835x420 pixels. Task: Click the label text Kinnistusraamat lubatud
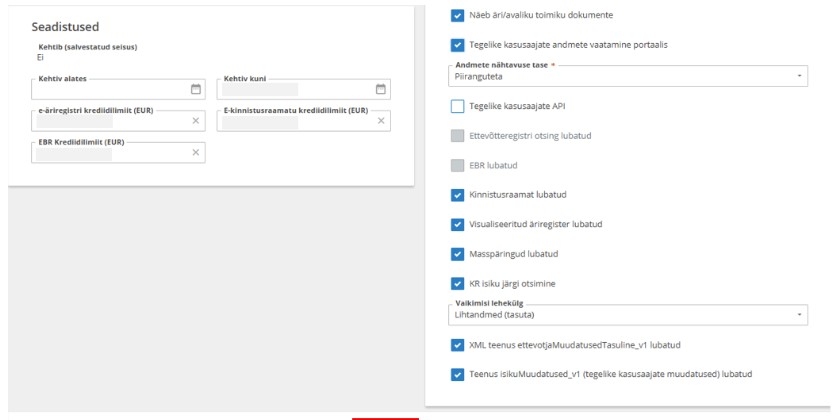pyautogui.click(x=518, y=195)
